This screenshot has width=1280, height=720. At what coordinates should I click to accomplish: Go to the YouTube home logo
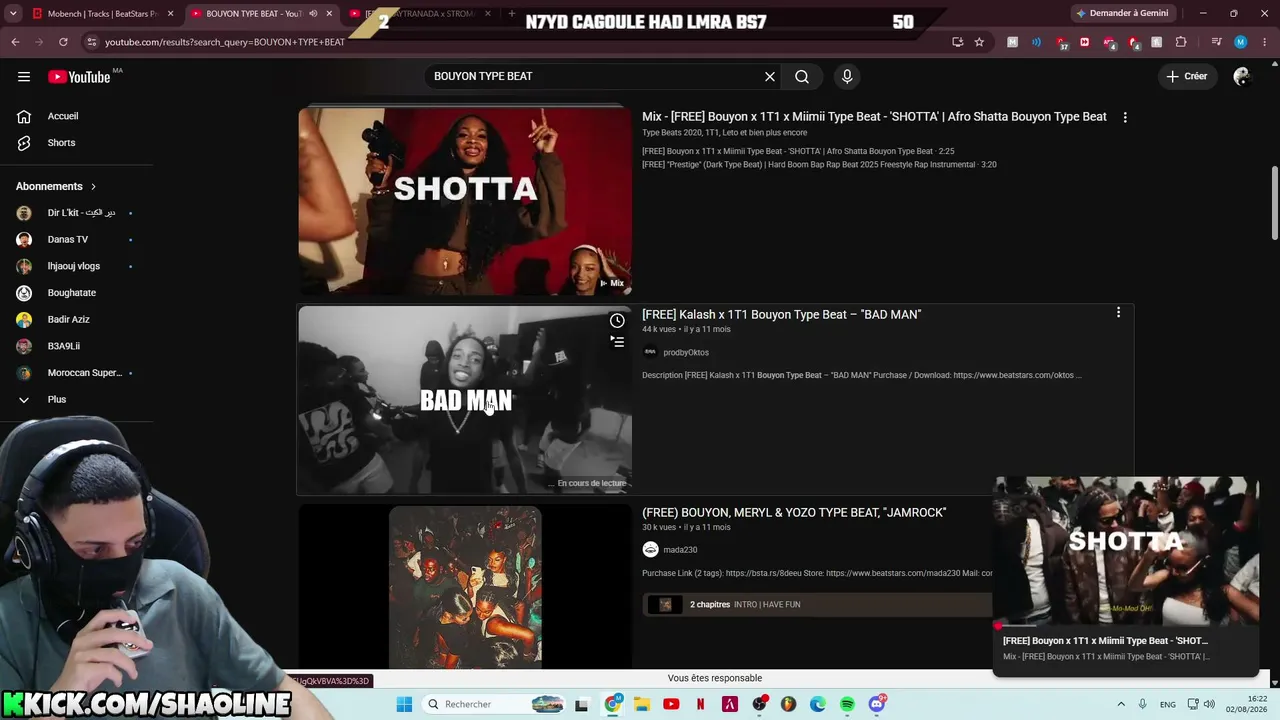[x=80, y=77]
